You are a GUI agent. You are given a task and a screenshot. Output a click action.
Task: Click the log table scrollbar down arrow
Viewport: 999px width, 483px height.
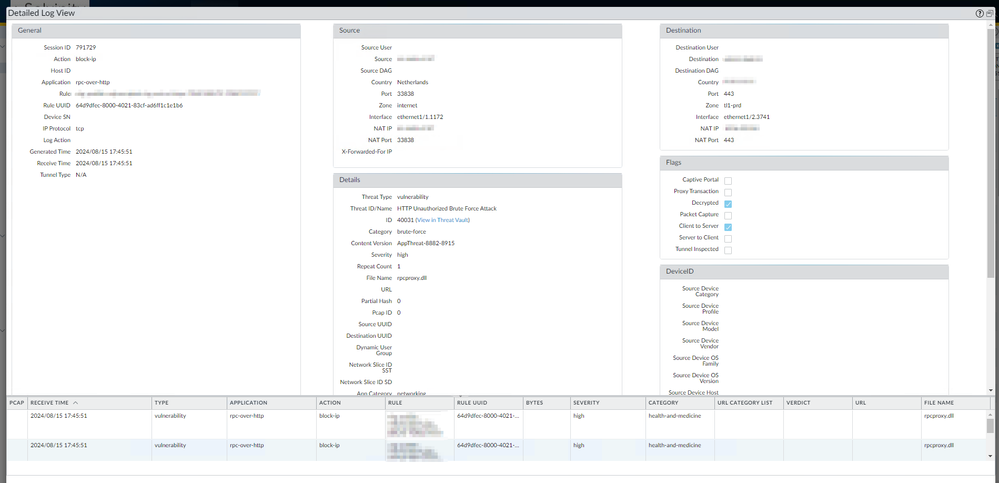tap(989, 456)
